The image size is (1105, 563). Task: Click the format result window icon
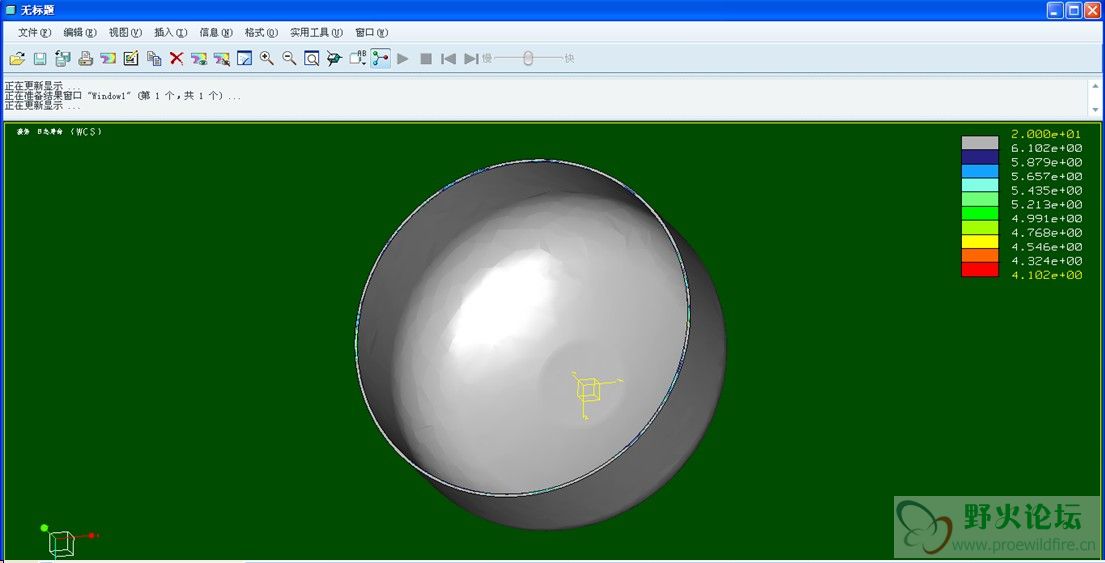[244, 58]
